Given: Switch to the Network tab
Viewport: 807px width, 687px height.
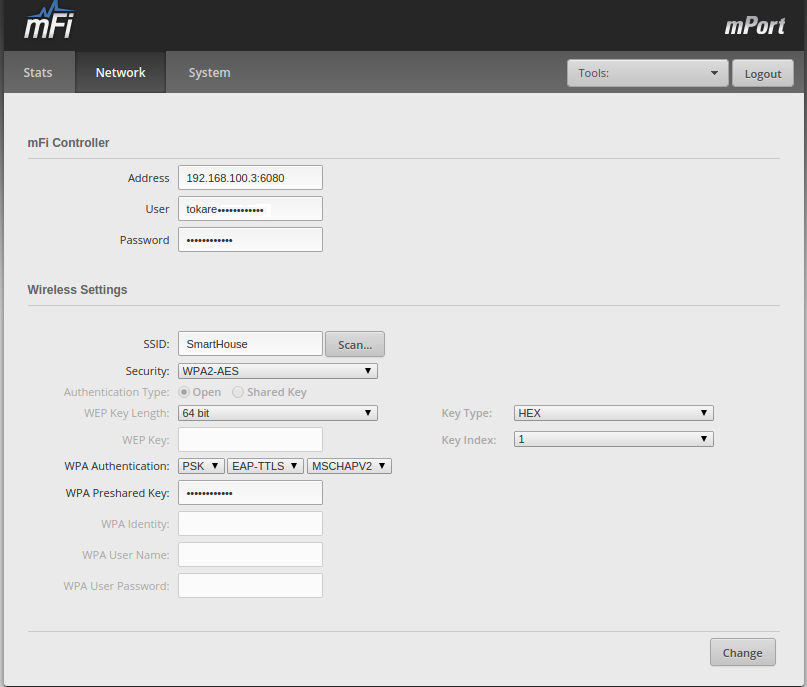Looking at the screenshot, I should pyautogui.click(x=120, y=72).
